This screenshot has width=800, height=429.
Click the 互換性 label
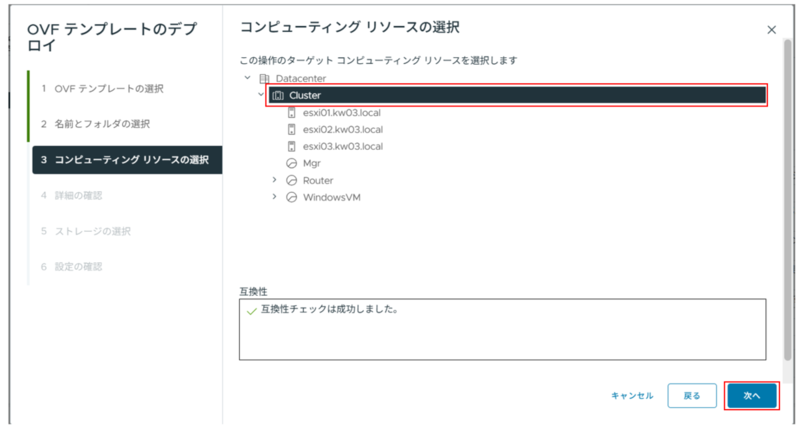pyautogui.click(x=253, y=292)
